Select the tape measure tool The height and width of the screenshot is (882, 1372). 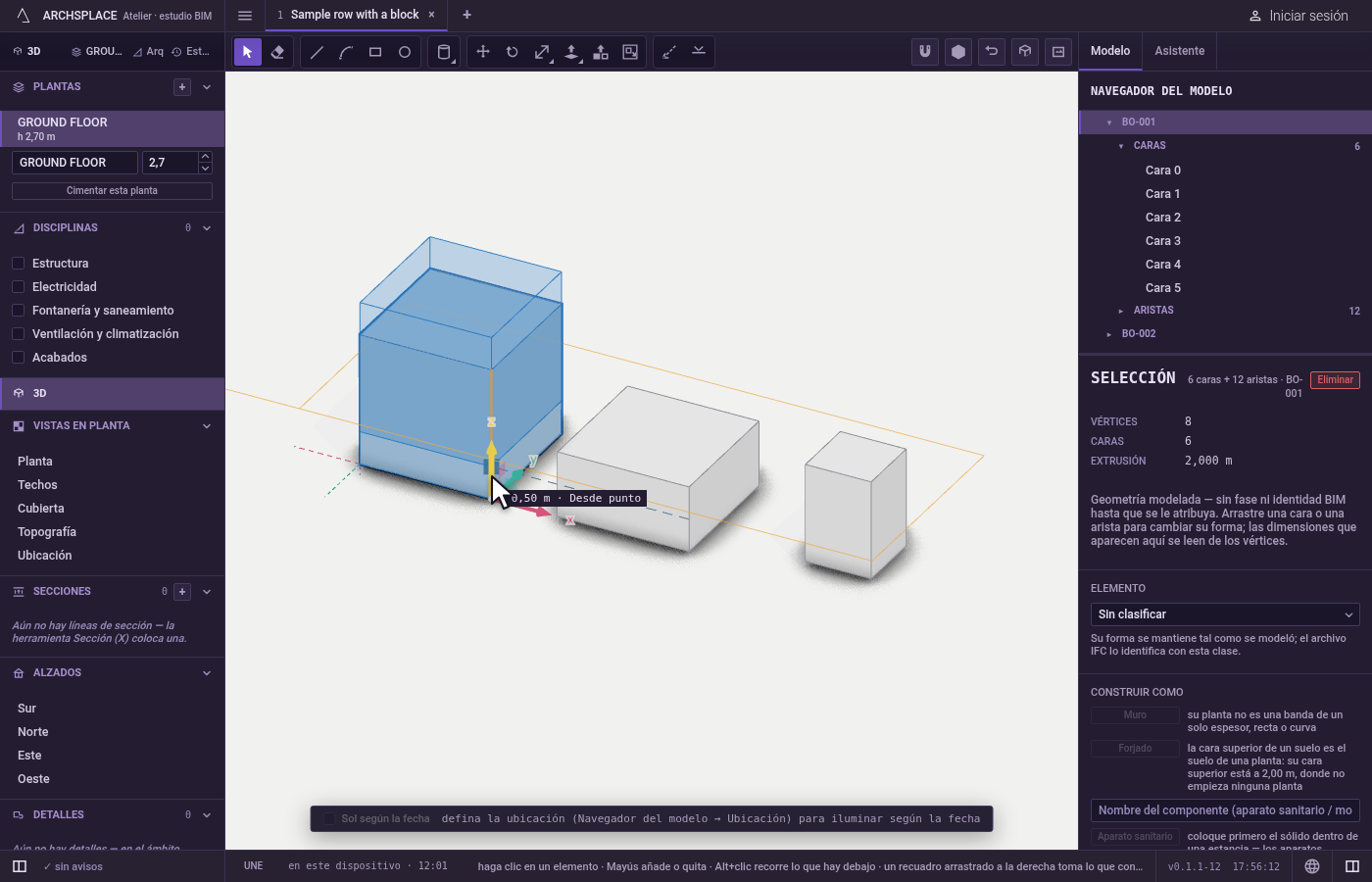point(669,52)
